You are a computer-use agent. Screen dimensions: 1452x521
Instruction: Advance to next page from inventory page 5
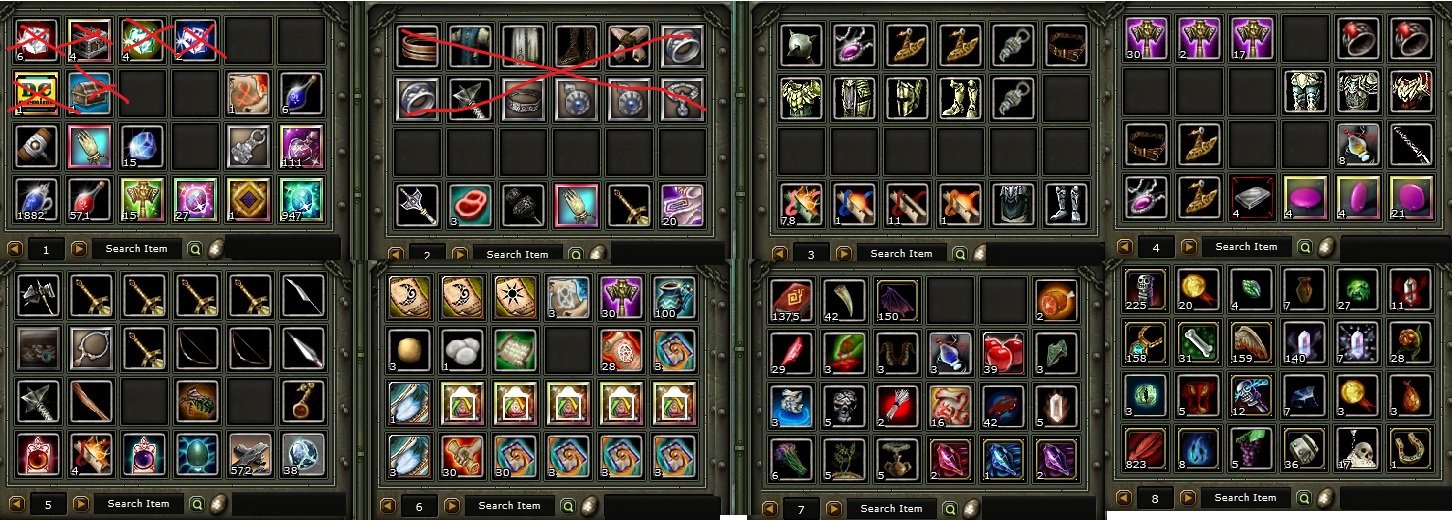click(80, 503)
